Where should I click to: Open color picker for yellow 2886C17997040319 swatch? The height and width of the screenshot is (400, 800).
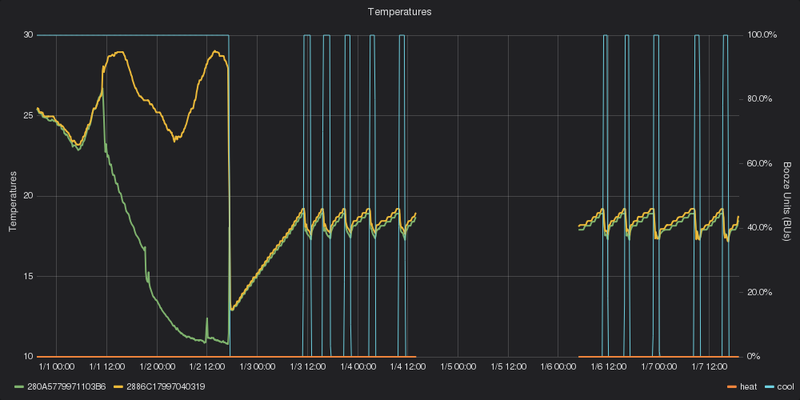tap(118, 387)
